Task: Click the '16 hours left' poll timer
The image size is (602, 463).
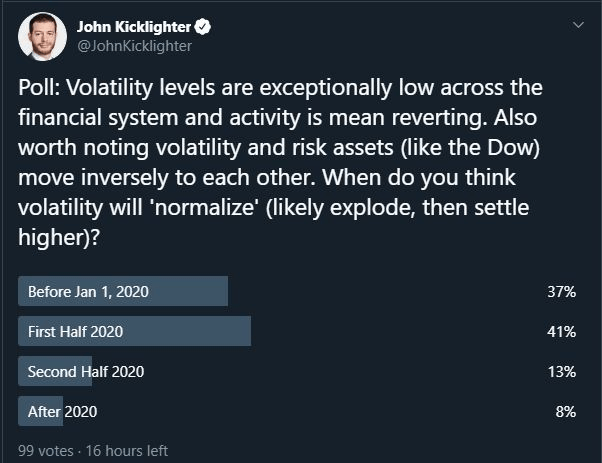Action: pyautogui.click(x=127, y=451)
